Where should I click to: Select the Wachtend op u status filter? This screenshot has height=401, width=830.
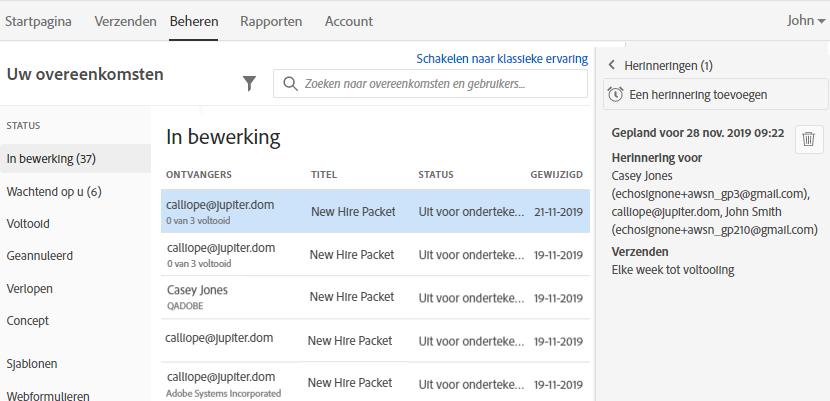click(54, 191)
